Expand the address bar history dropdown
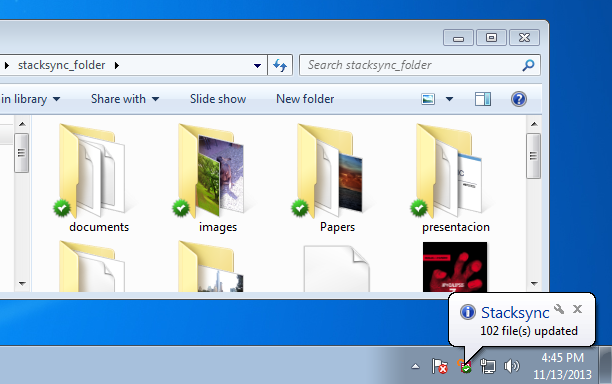This screenshot has height=384, width=612. tap(257, 66)
